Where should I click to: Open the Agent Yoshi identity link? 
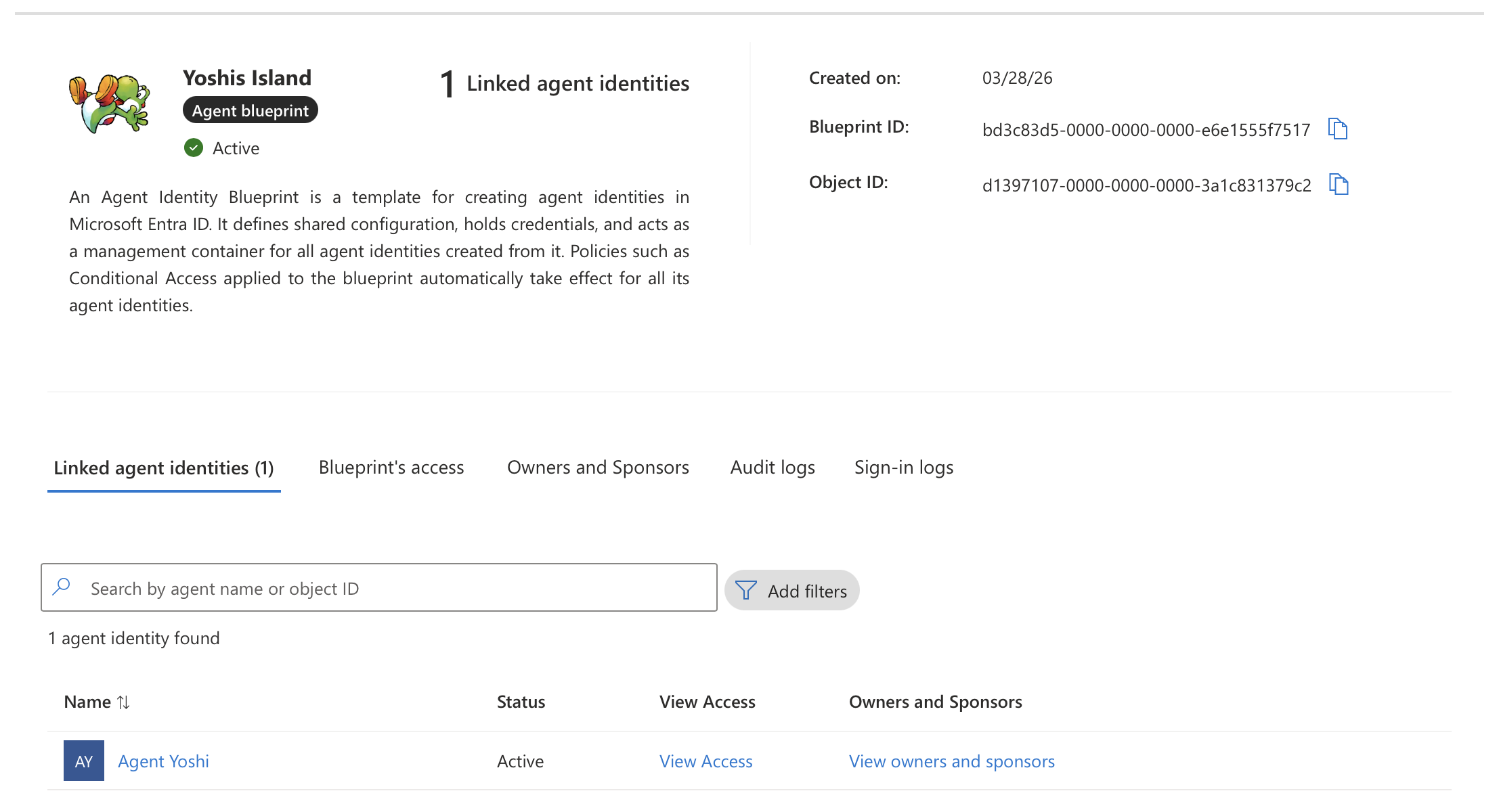tap(163, 761)
